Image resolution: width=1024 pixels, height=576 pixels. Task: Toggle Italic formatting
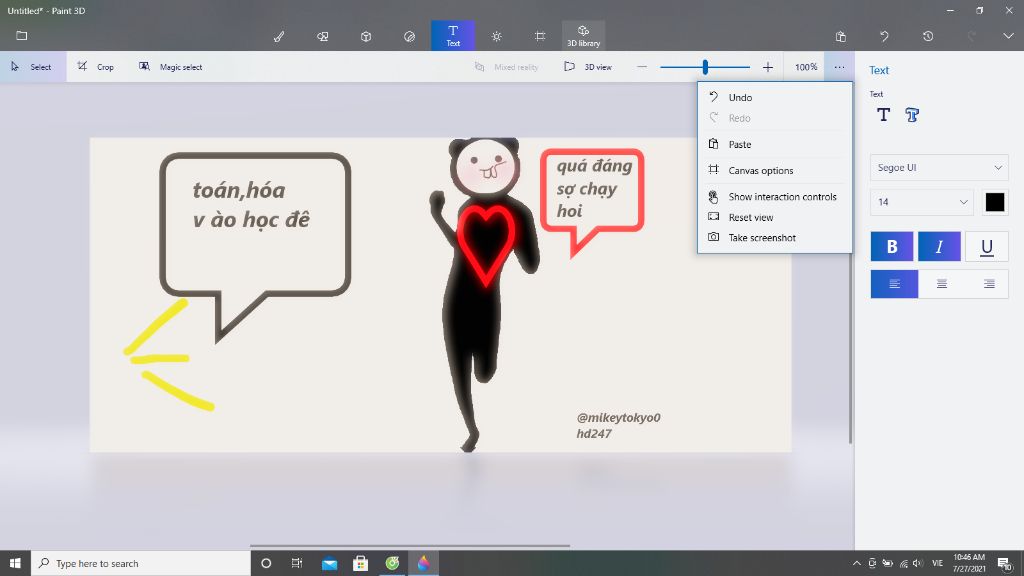[x=939, y=246]
